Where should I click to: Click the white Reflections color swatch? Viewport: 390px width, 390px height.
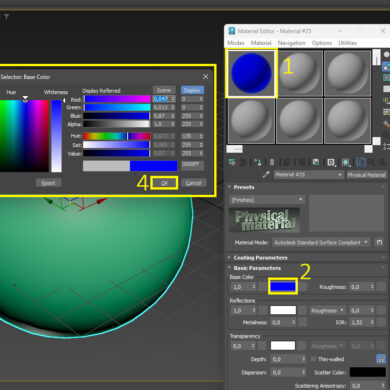283,310
